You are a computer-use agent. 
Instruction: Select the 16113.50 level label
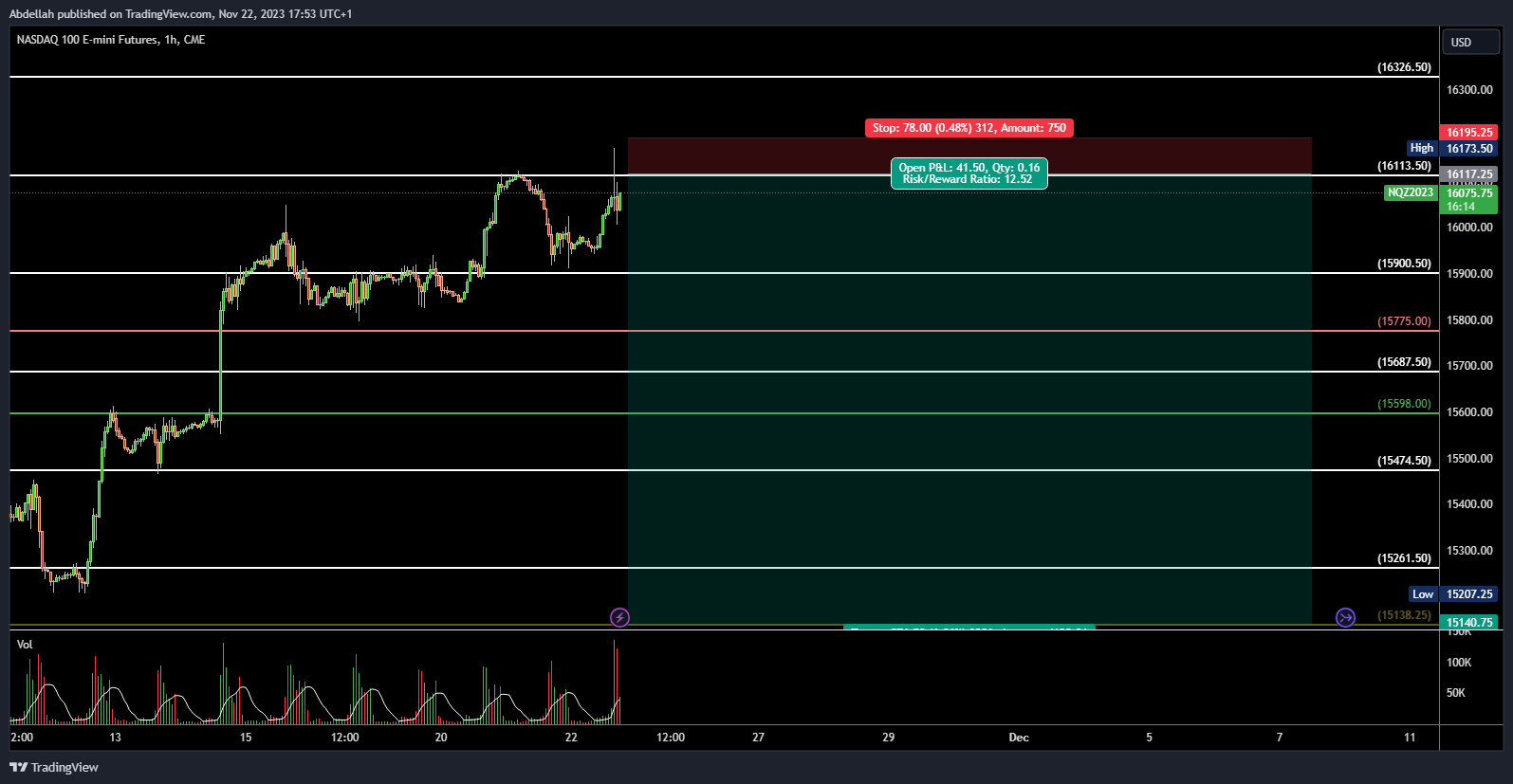pos(1404,166)
